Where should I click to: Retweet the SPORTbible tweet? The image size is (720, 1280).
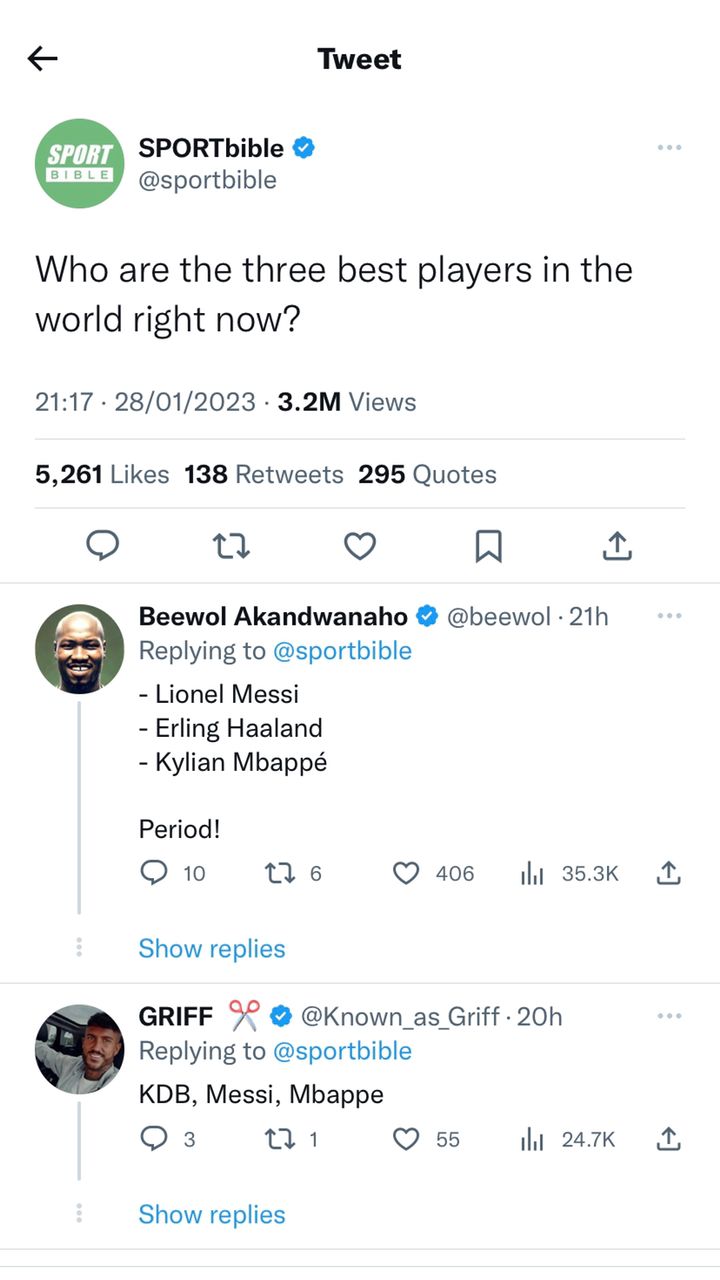[x=232, y=545]
